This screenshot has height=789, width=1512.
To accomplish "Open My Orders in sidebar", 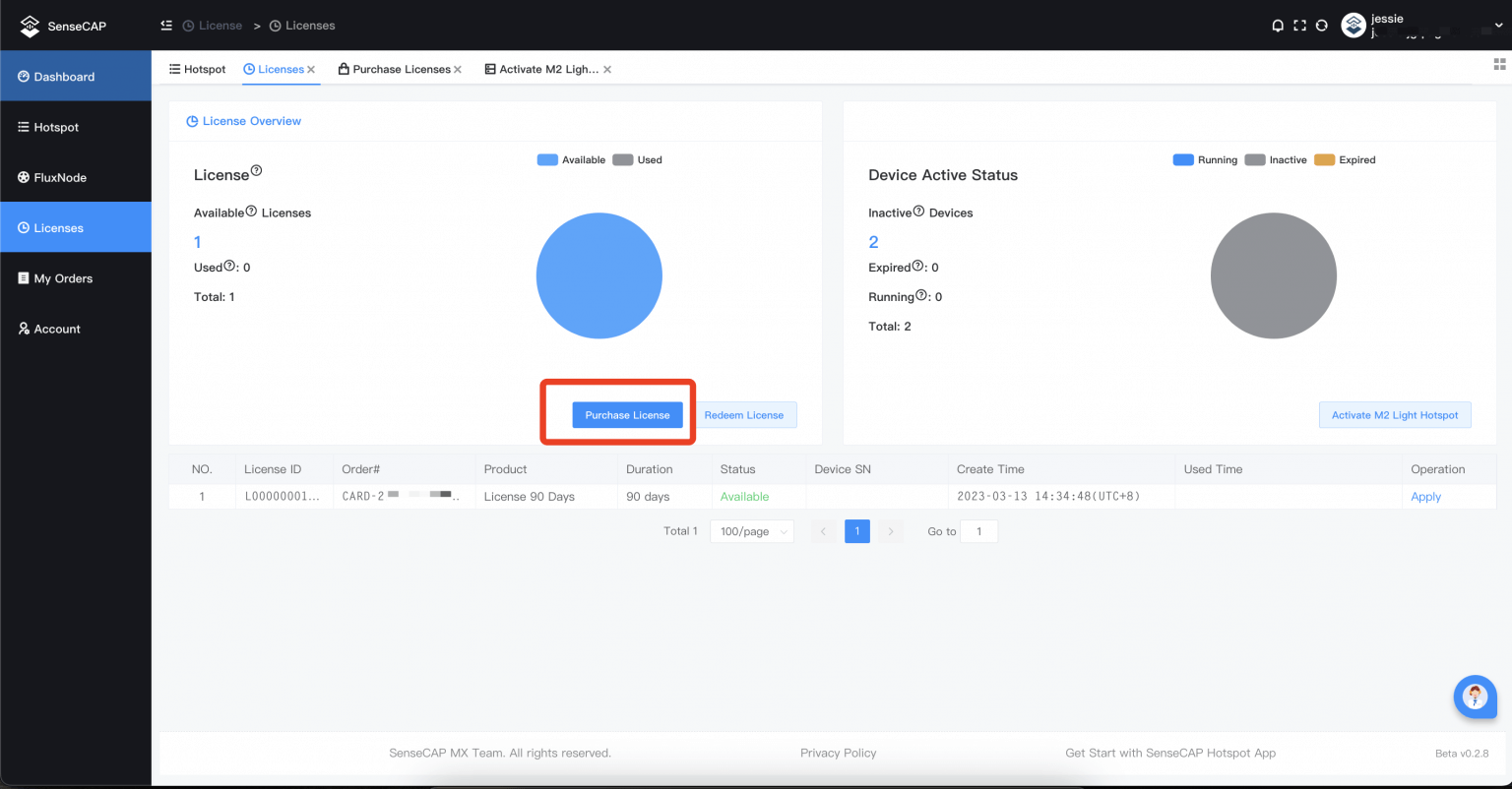I will coord(63,278).
